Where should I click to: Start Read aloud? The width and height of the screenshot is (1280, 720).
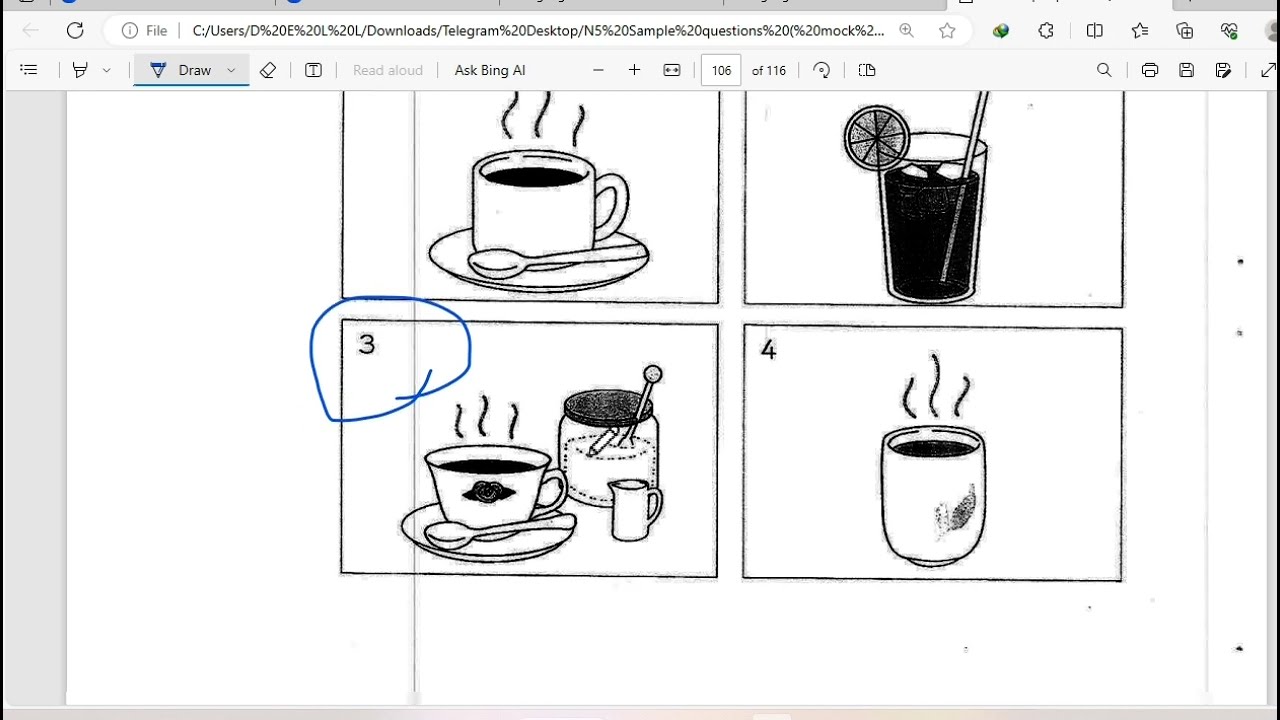coord(388,70)
